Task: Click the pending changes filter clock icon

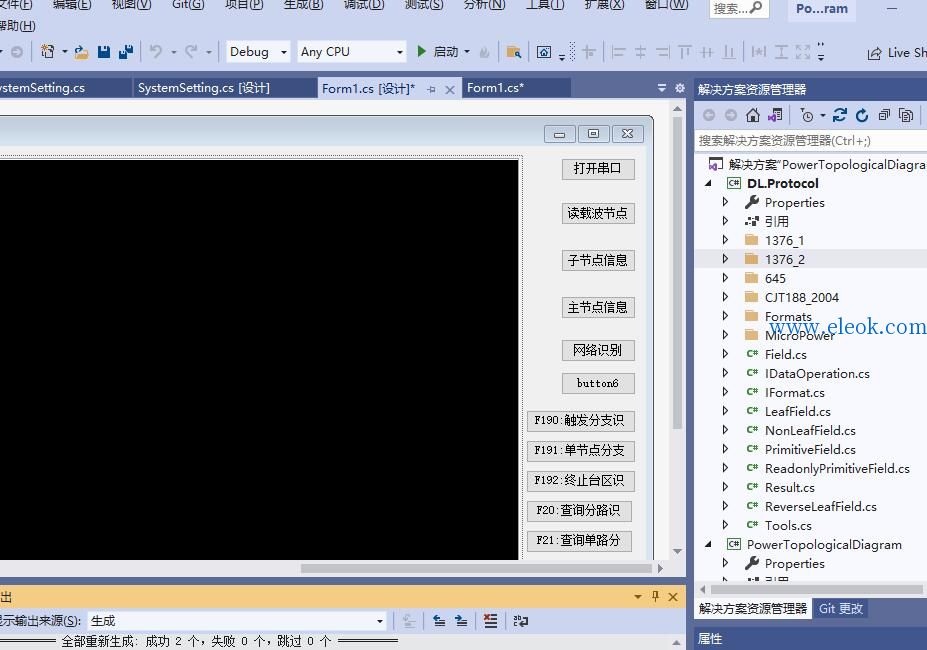Action: tap(806, 115)
